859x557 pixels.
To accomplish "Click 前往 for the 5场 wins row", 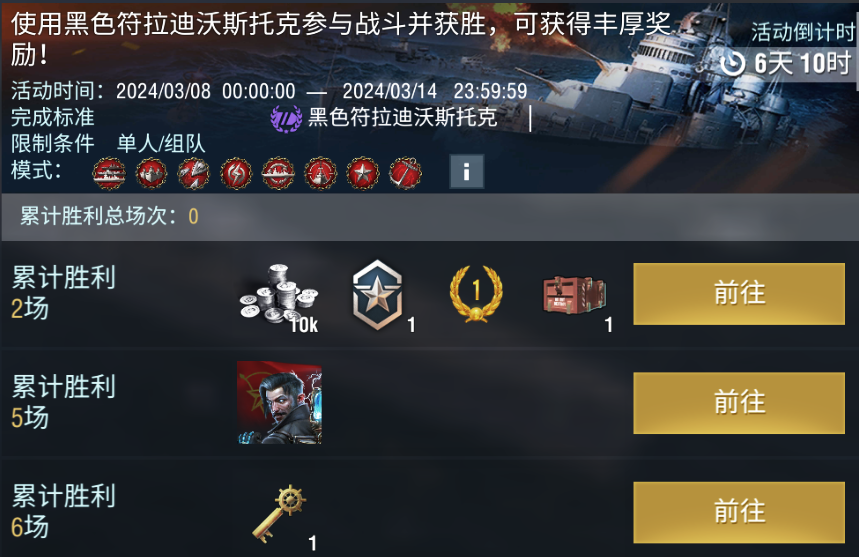I will click(739, 403).
